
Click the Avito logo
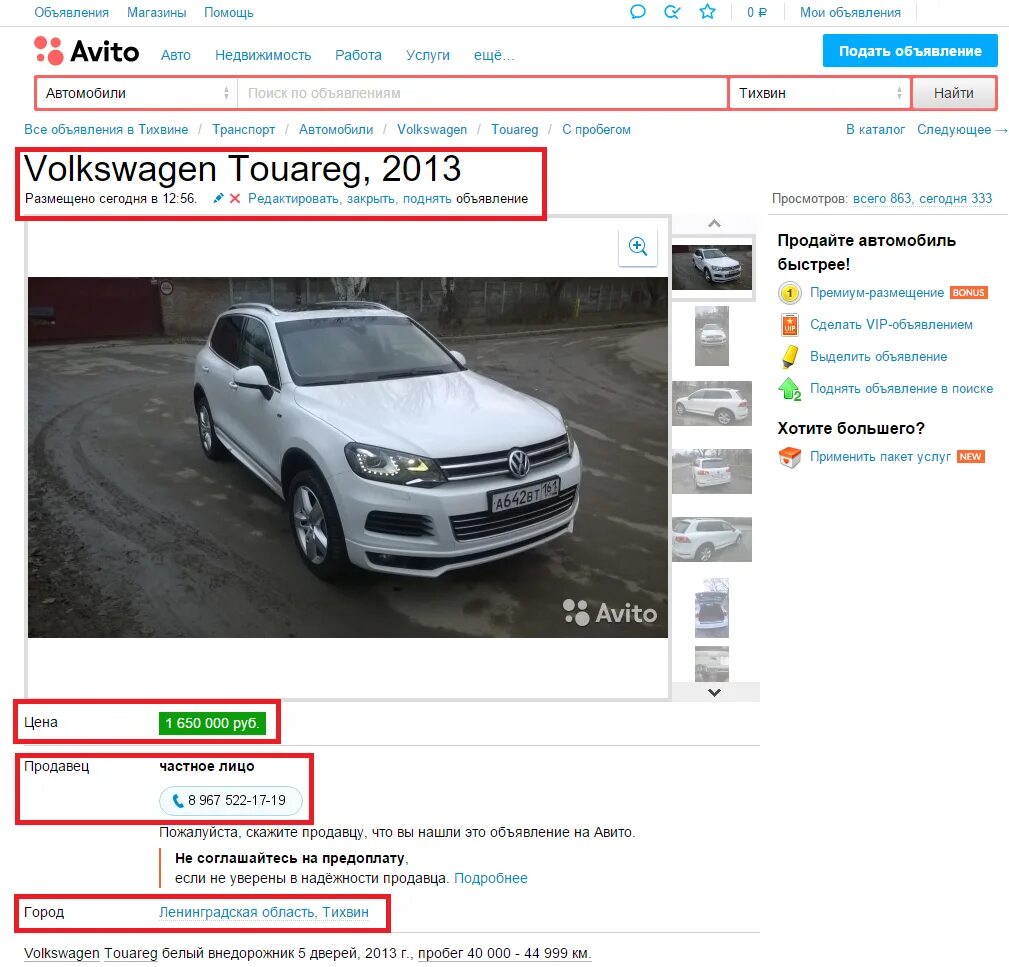tap(86, 52)
